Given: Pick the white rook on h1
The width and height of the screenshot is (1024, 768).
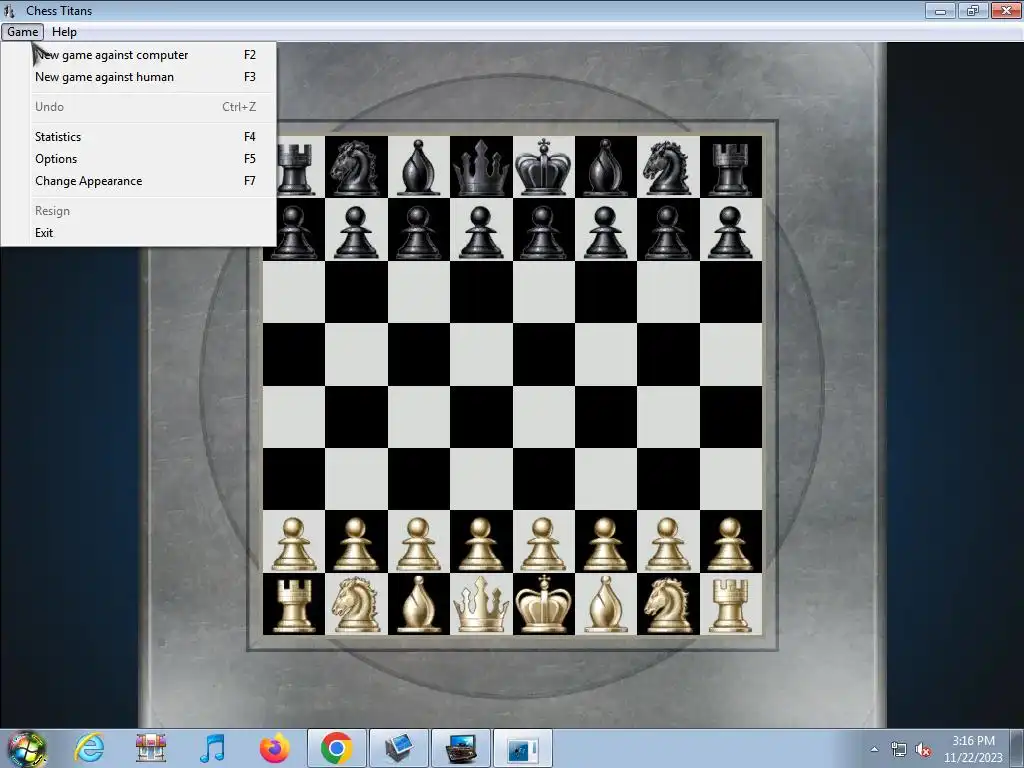Looking at the screenshot, I should pos(730,605).
